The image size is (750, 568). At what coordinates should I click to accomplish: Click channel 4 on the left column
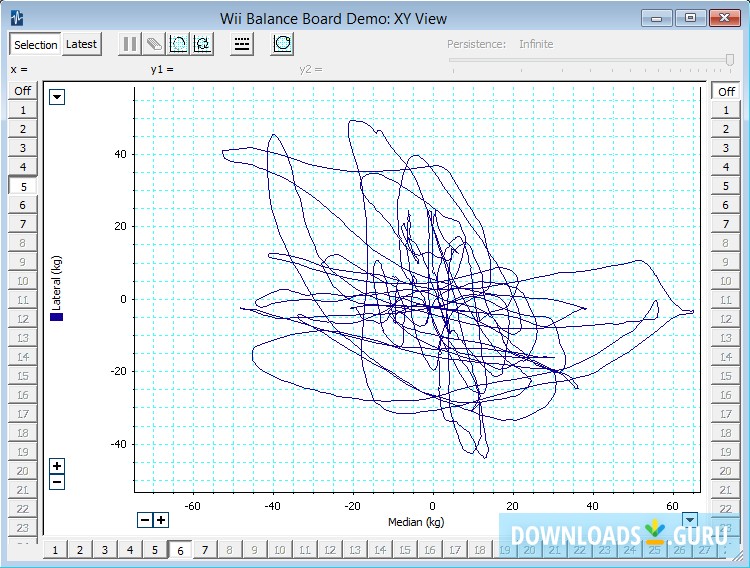pos(22,167)
